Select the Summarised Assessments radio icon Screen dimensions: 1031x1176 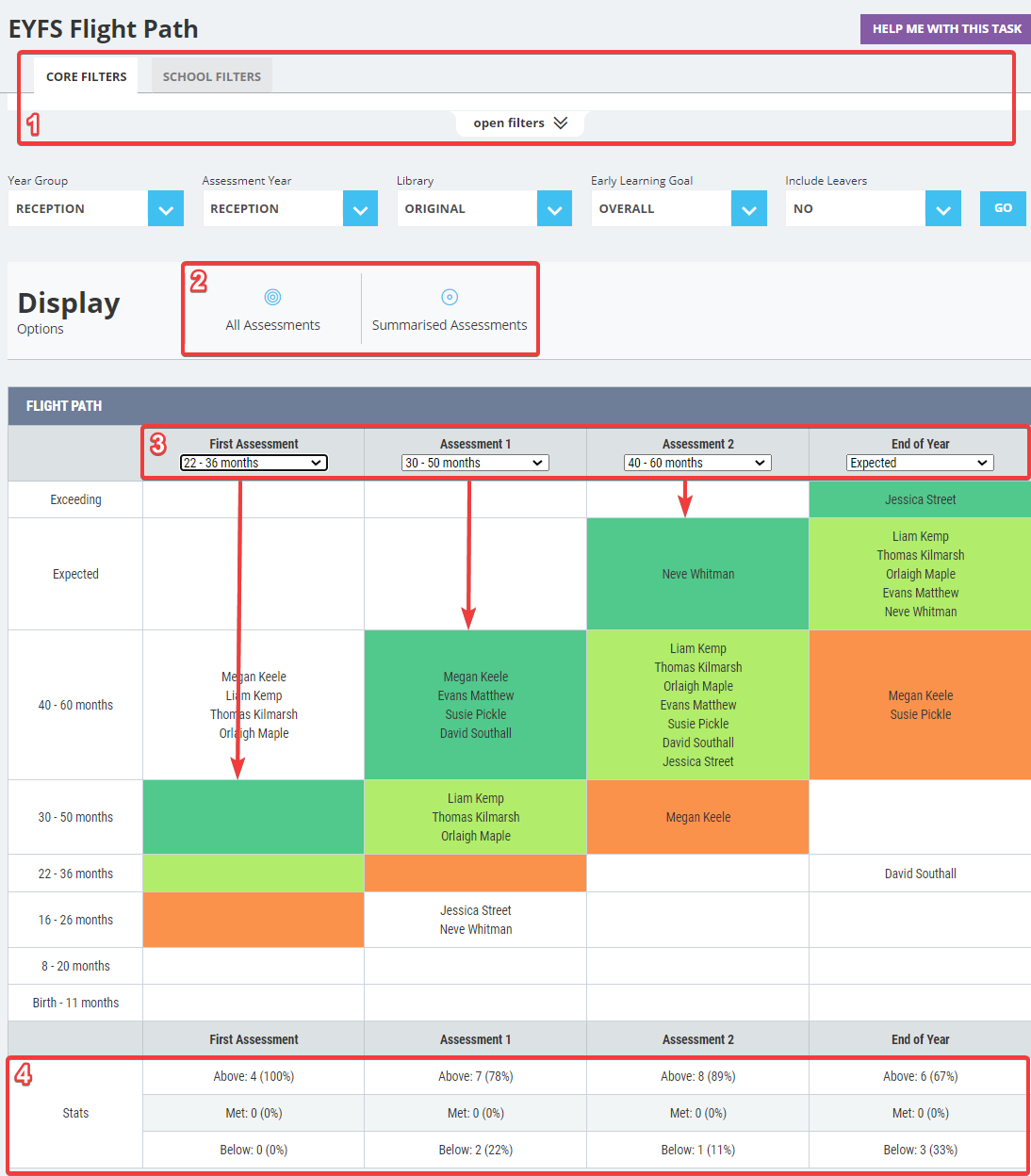click(450, 297)
